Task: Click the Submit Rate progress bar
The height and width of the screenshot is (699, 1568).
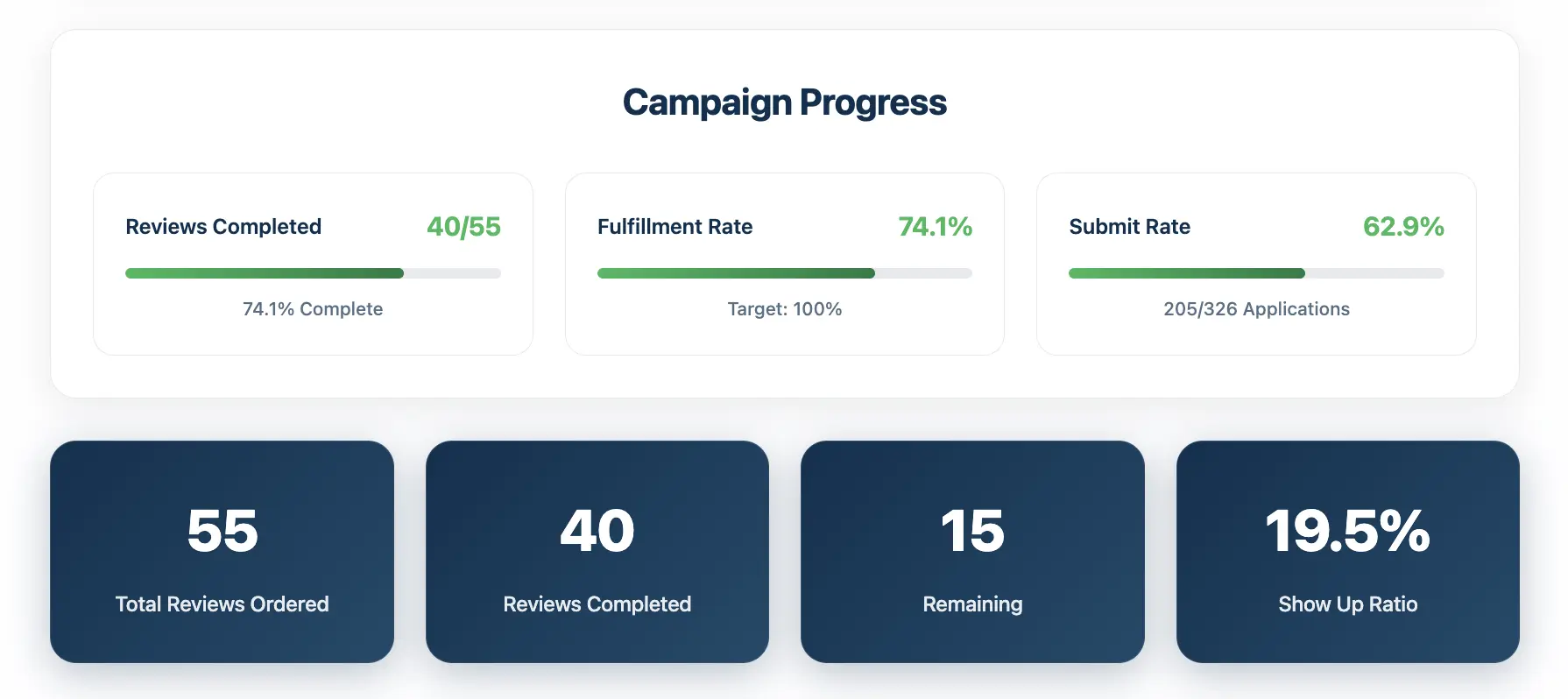Action: [x=1256, y=273]
